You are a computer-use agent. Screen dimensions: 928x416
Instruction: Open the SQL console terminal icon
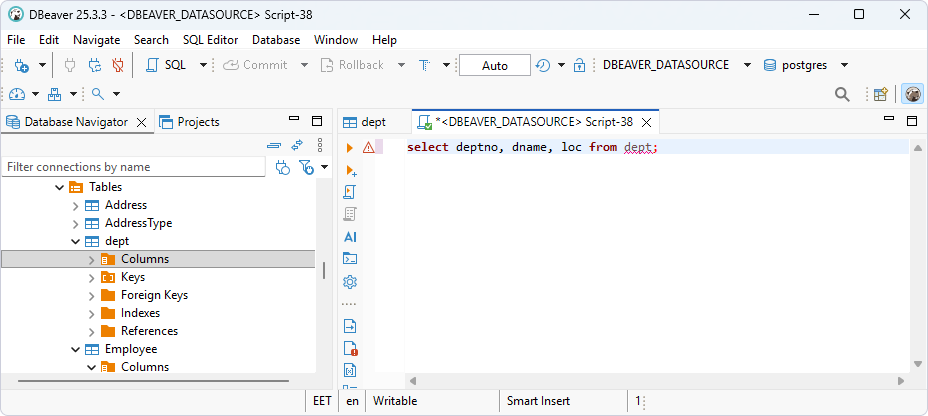(x=350, y=259)
